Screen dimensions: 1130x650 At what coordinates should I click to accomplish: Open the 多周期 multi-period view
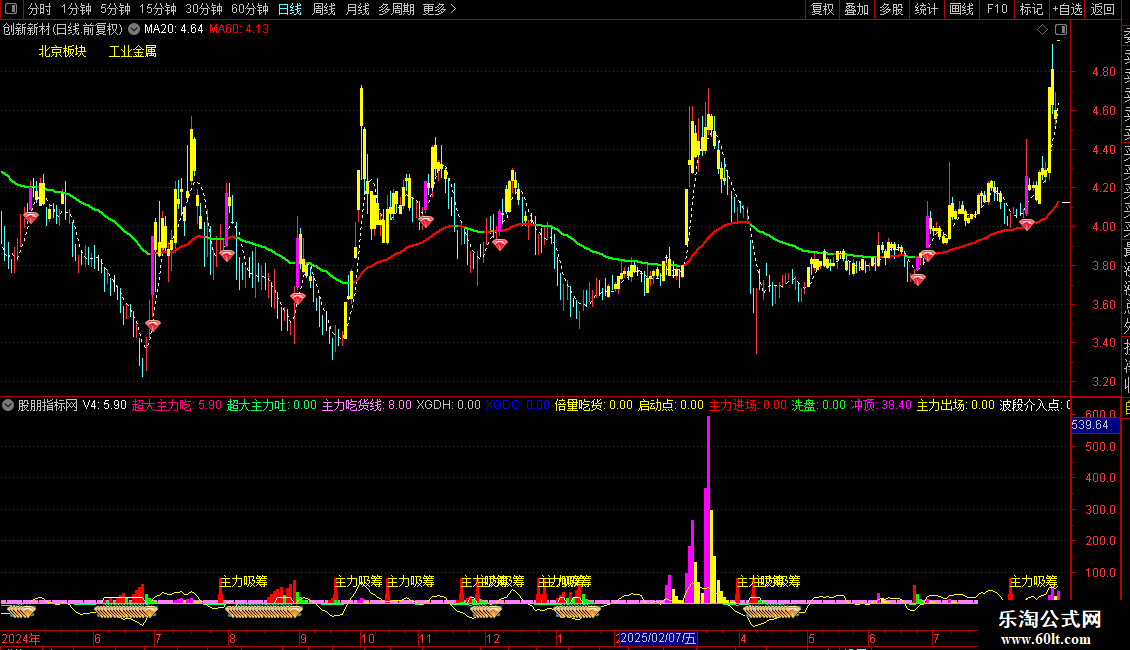pyautogui.click(x=396, y=9)
